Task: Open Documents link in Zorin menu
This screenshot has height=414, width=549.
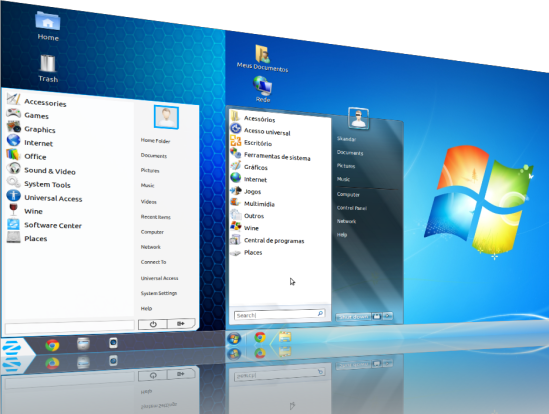Action: click(154, 156)
